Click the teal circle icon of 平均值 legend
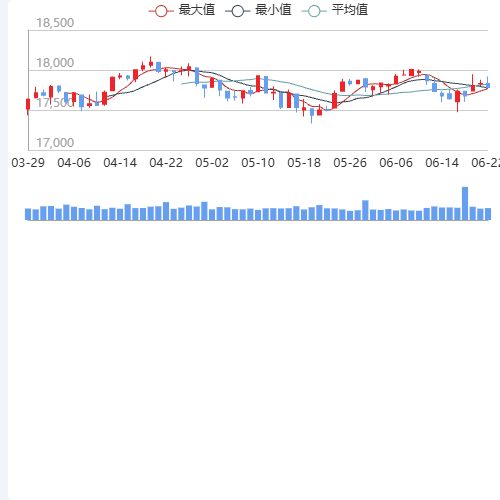 [x=314, y=11]
